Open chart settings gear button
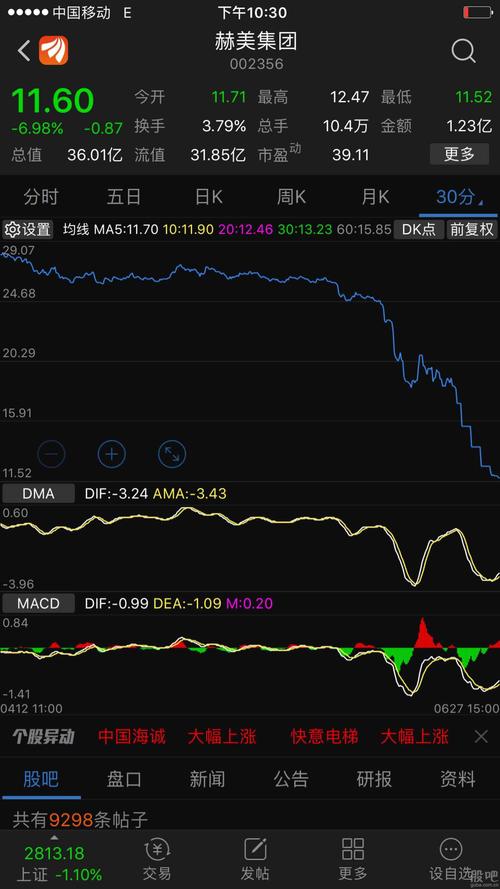 [x=28, y=230]
